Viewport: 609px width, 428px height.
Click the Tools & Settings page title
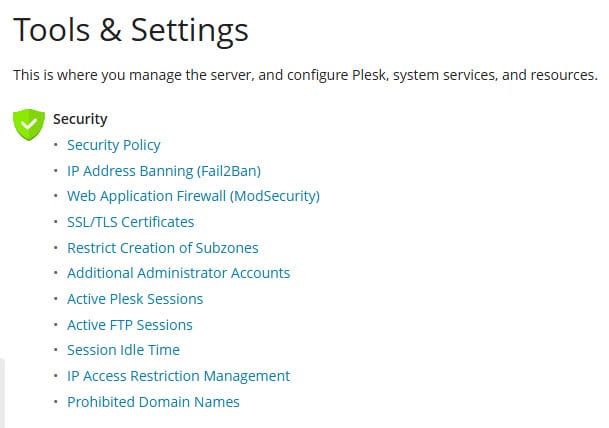(130, 30)
